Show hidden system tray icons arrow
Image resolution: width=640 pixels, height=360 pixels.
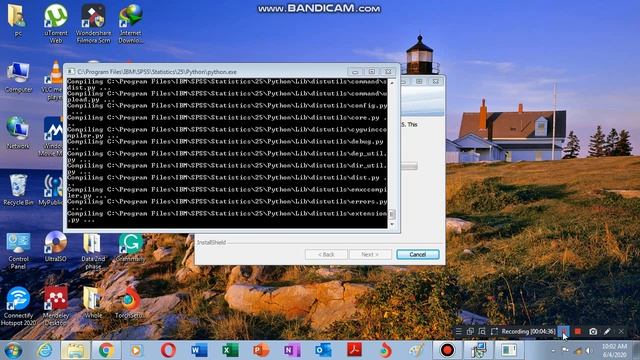point(553,350)
